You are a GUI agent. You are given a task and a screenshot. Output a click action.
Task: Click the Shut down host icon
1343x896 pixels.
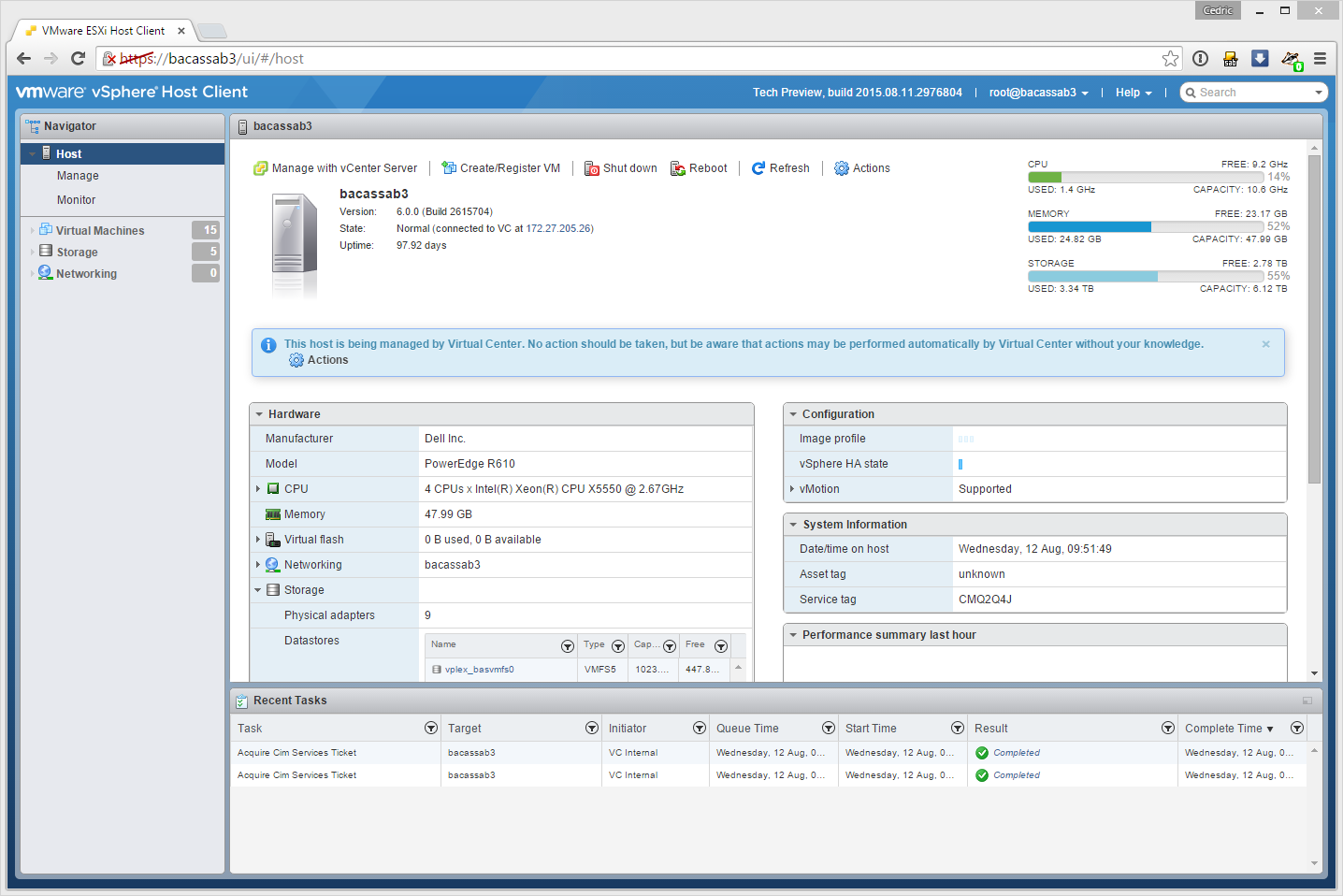(592, 168)
